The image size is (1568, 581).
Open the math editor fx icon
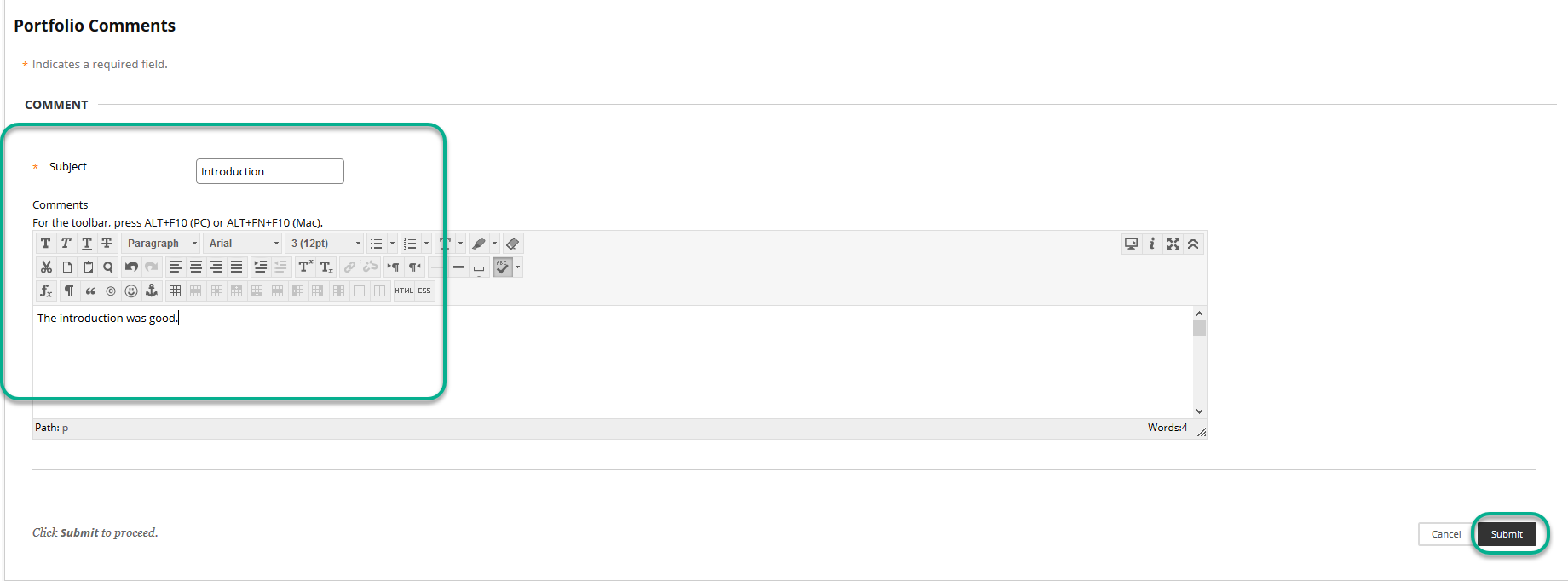(46, 291)
